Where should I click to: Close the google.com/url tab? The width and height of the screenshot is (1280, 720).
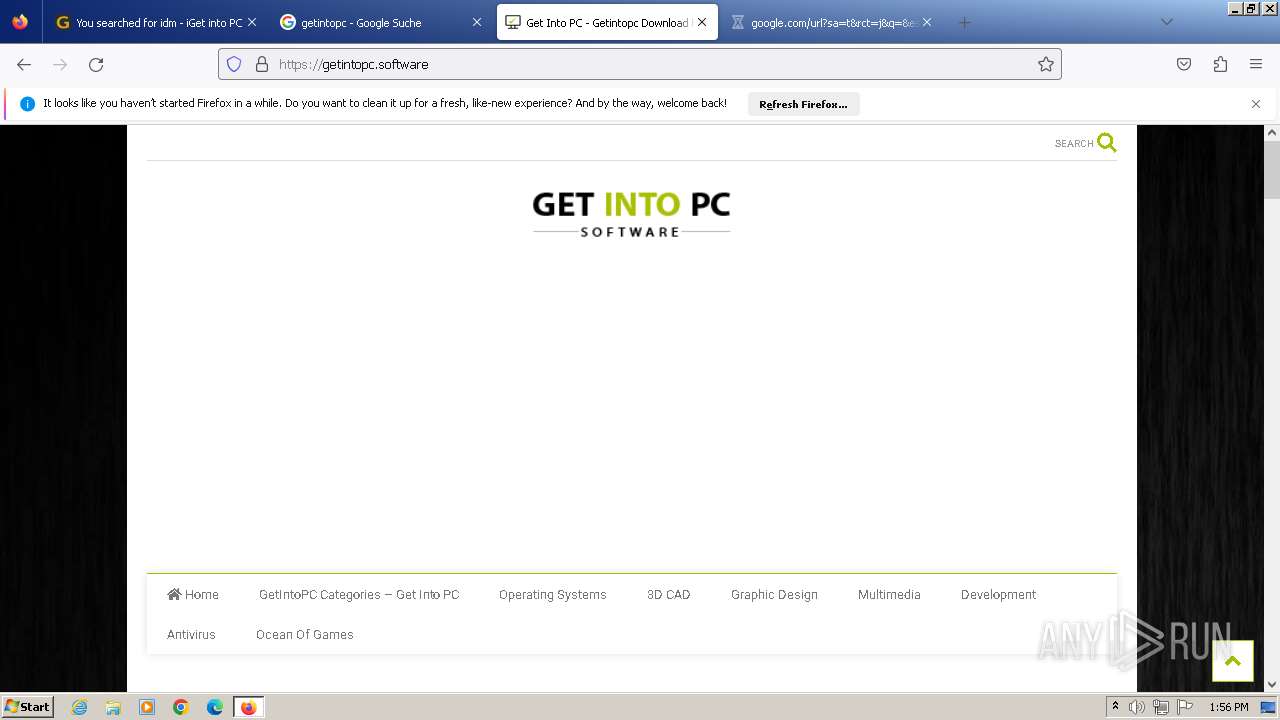[x=927, y=22]
